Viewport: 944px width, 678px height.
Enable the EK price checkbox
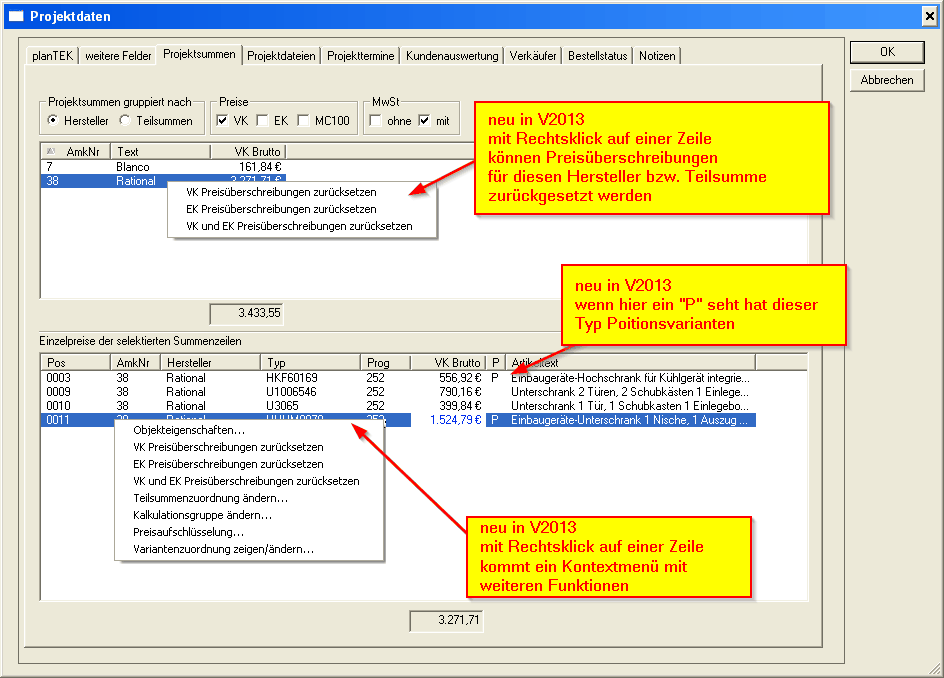coord(262,121)
